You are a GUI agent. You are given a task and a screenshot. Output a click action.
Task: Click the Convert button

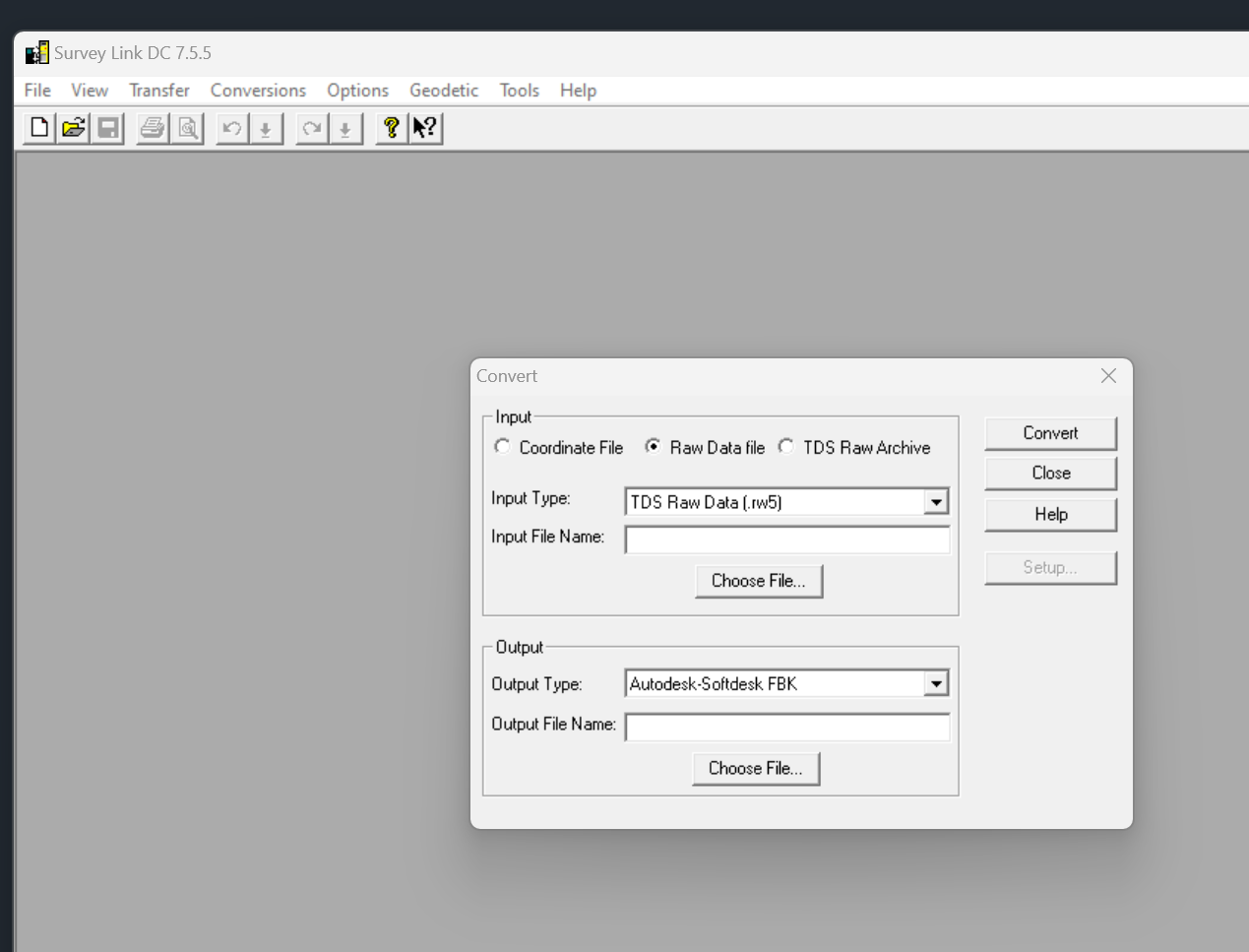[1049, 433]
